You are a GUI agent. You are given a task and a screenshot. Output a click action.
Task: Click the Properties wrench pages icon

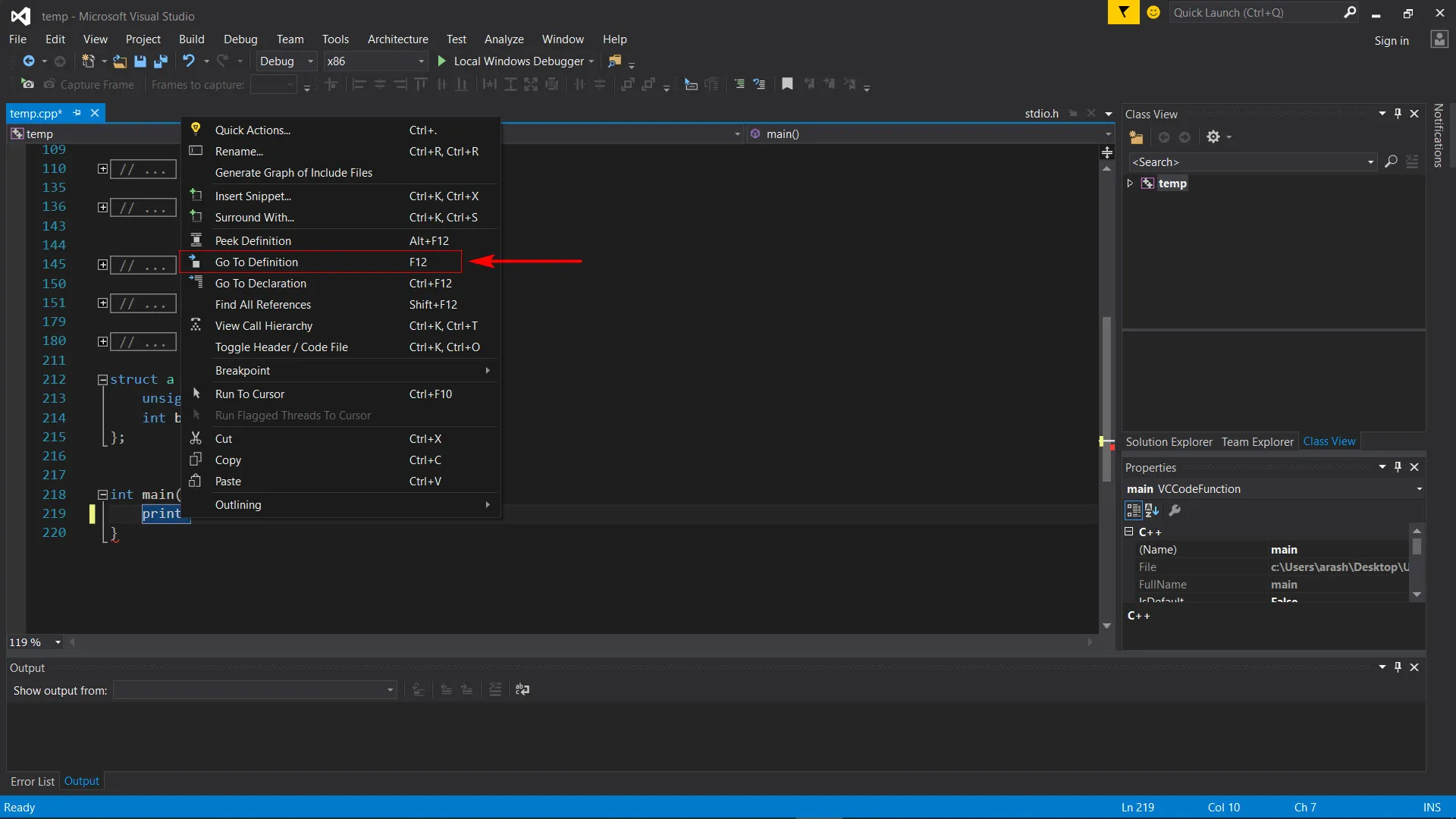click(1175, 510)
